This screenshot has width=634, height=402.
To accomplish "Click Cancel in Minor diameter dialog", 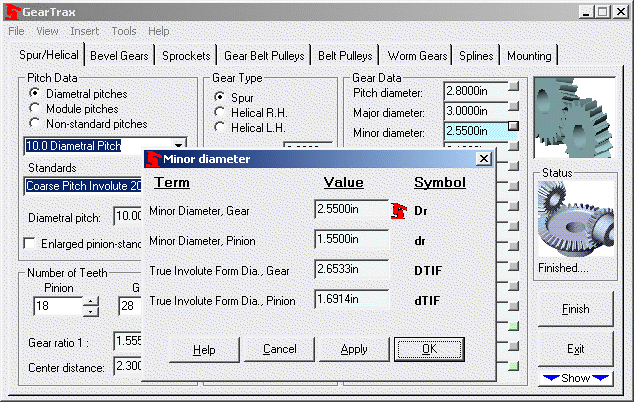I will pyautogui.click(x=279, y=349).
